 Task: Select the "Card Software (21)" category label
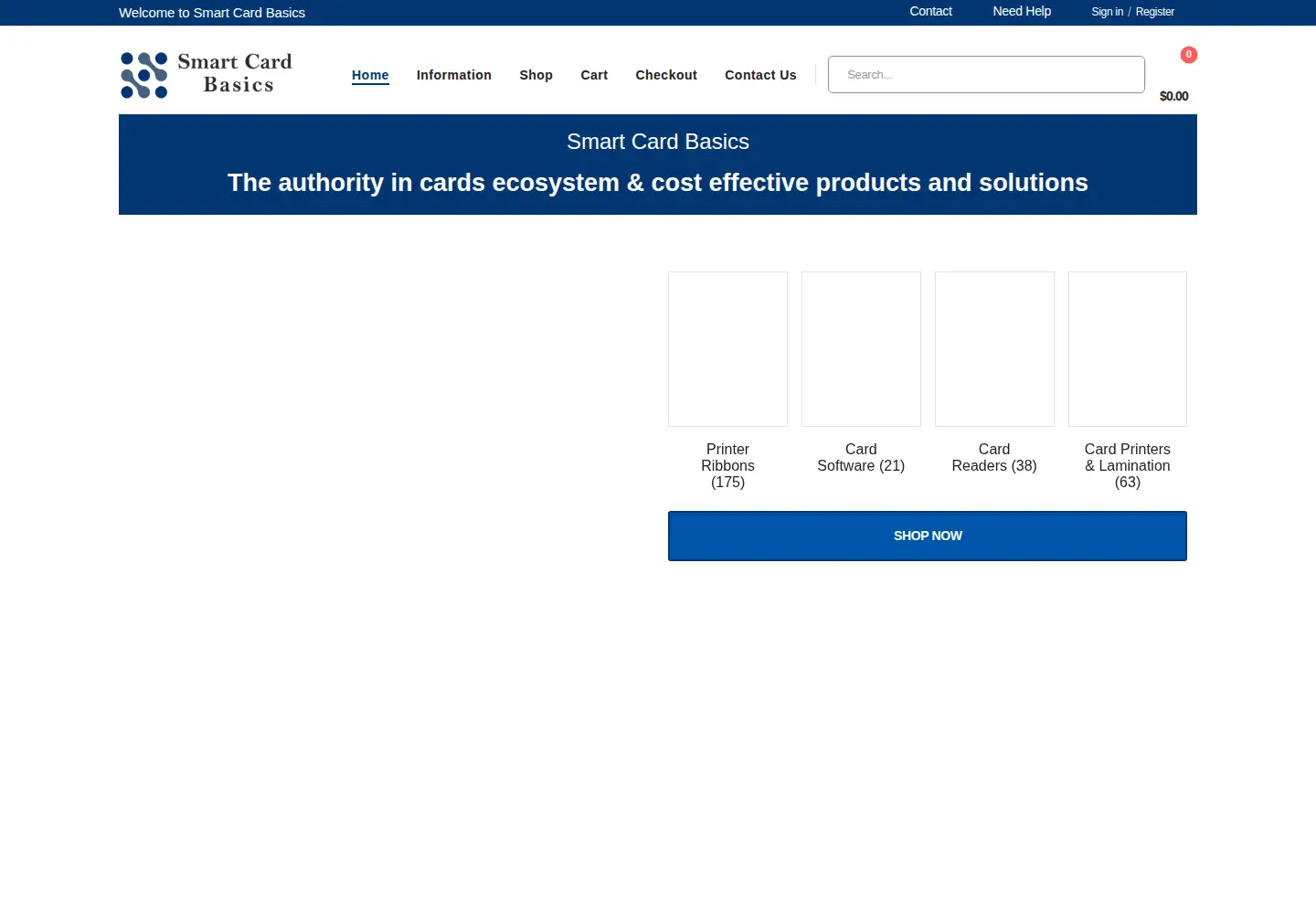861,457
